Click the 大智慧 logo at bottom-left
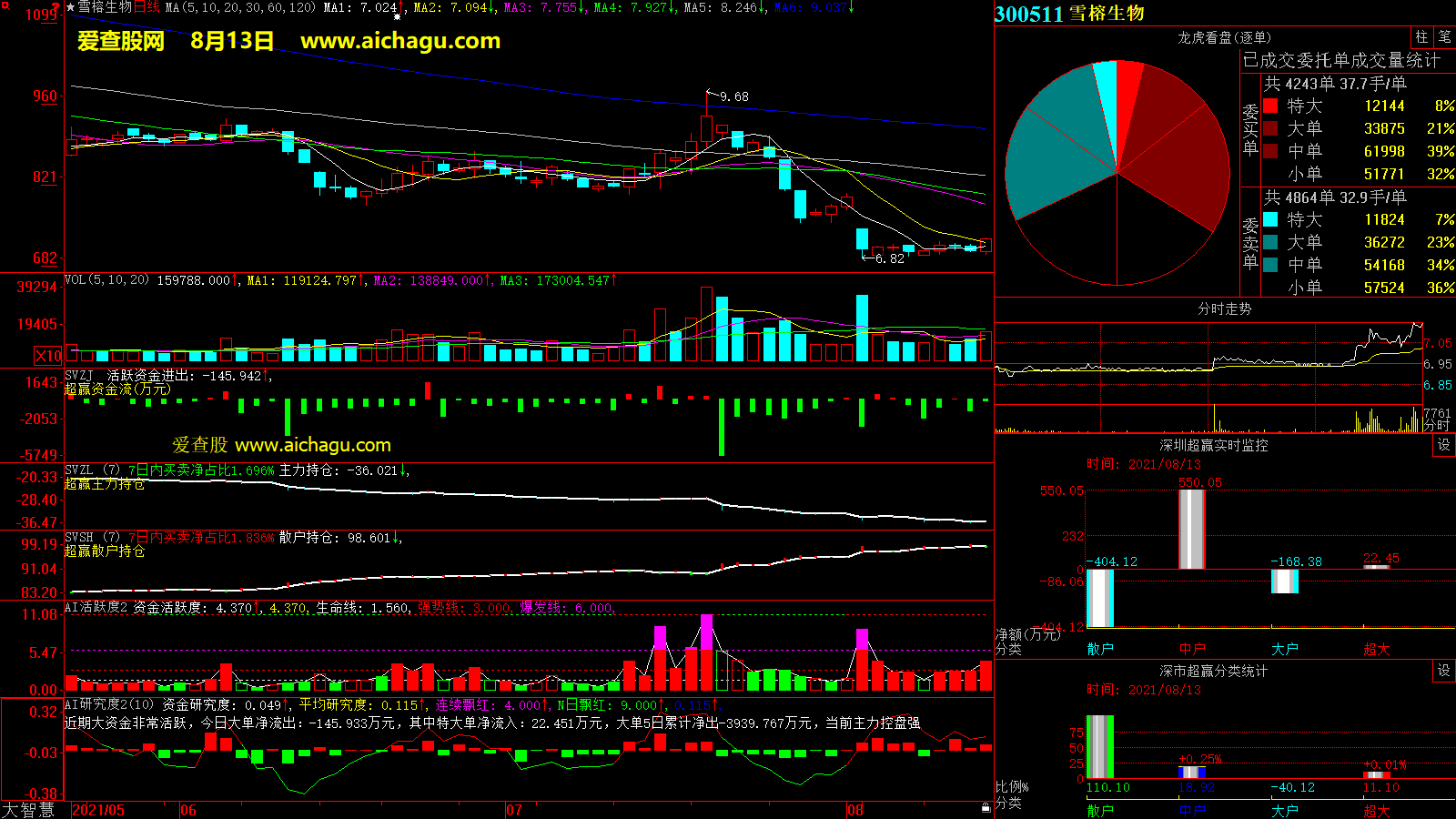The image size is (1456, 819). click(x=29, y=810)
